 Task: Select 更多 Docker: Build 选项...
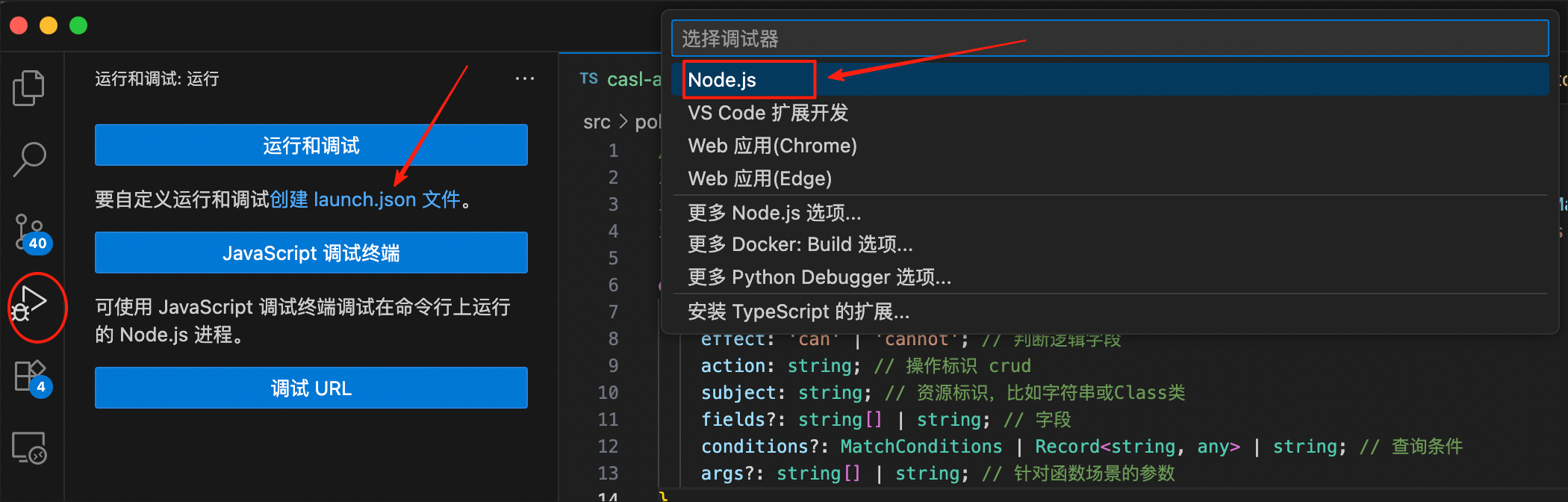1110,244
